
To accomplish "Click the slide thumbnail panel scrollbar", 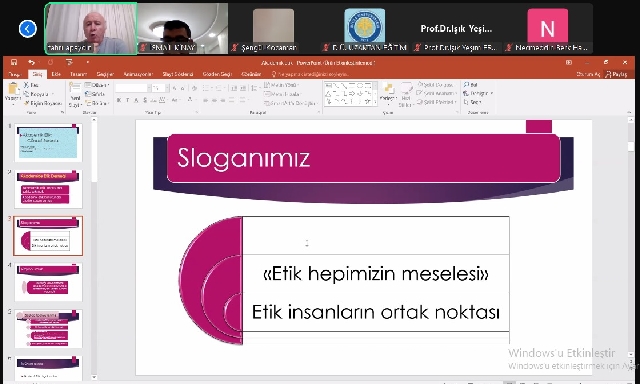I will [x=94, y=248].
